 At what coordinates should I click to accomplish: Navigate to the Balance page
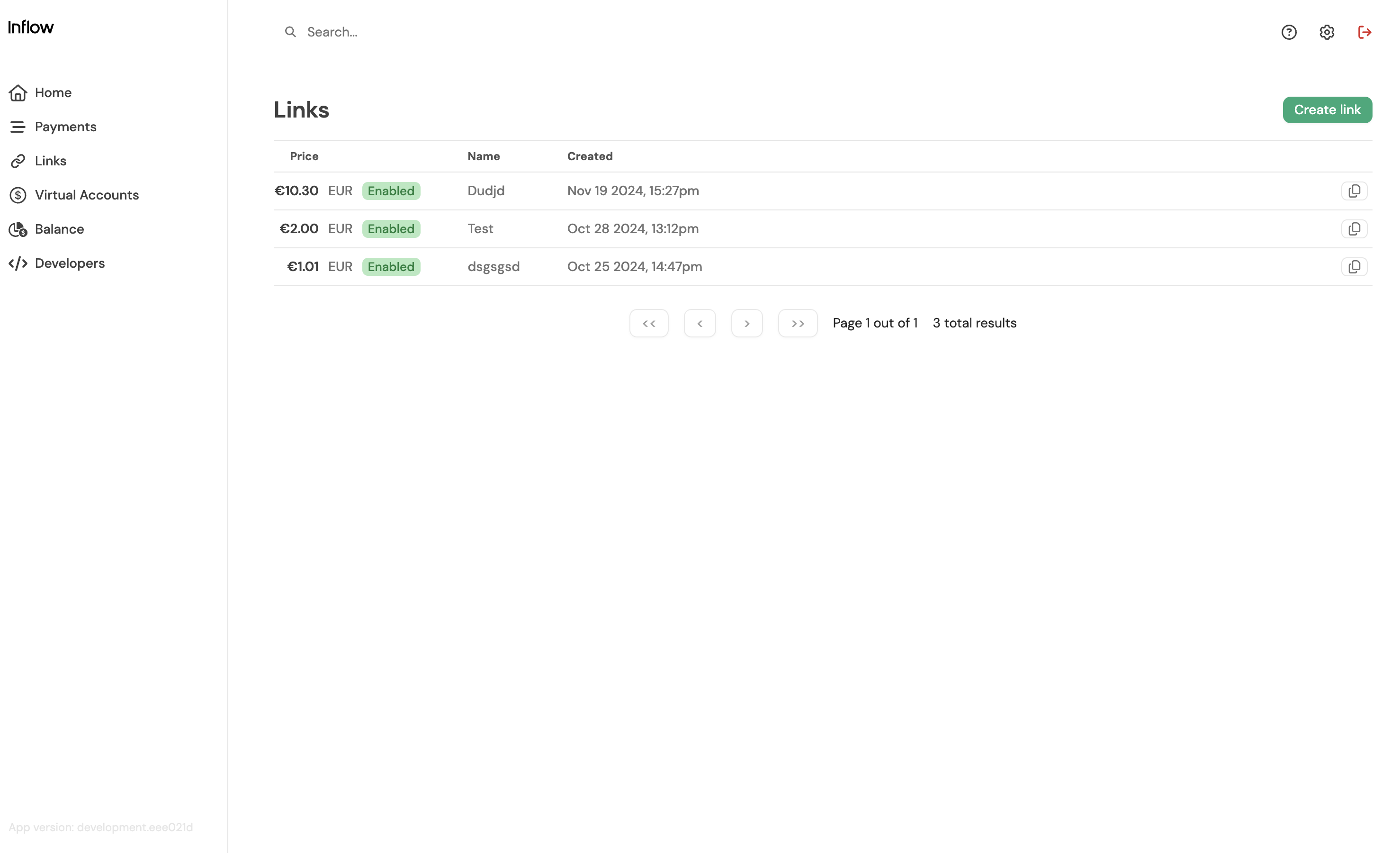pyautogui.click(x=59, y=229)
